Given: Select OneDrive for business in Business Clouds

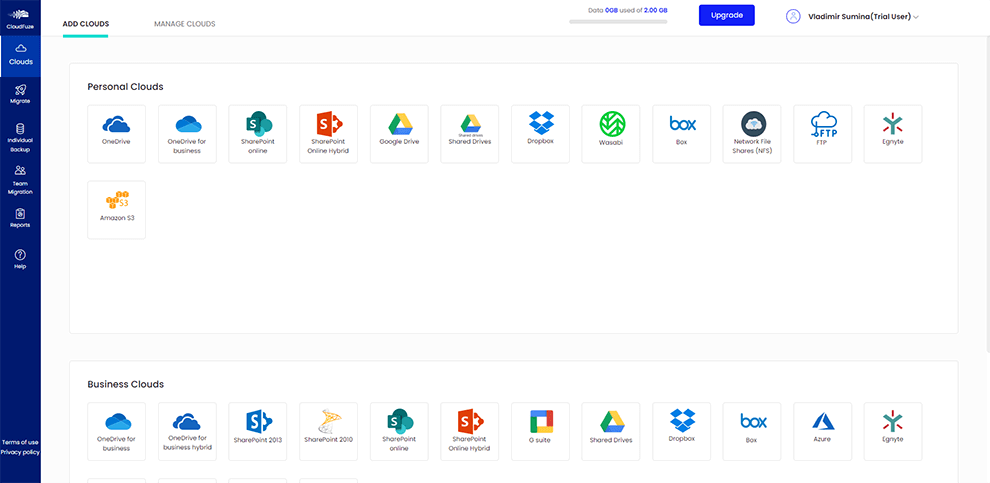Looking at the screenshot, I should [x=116, y=431].
